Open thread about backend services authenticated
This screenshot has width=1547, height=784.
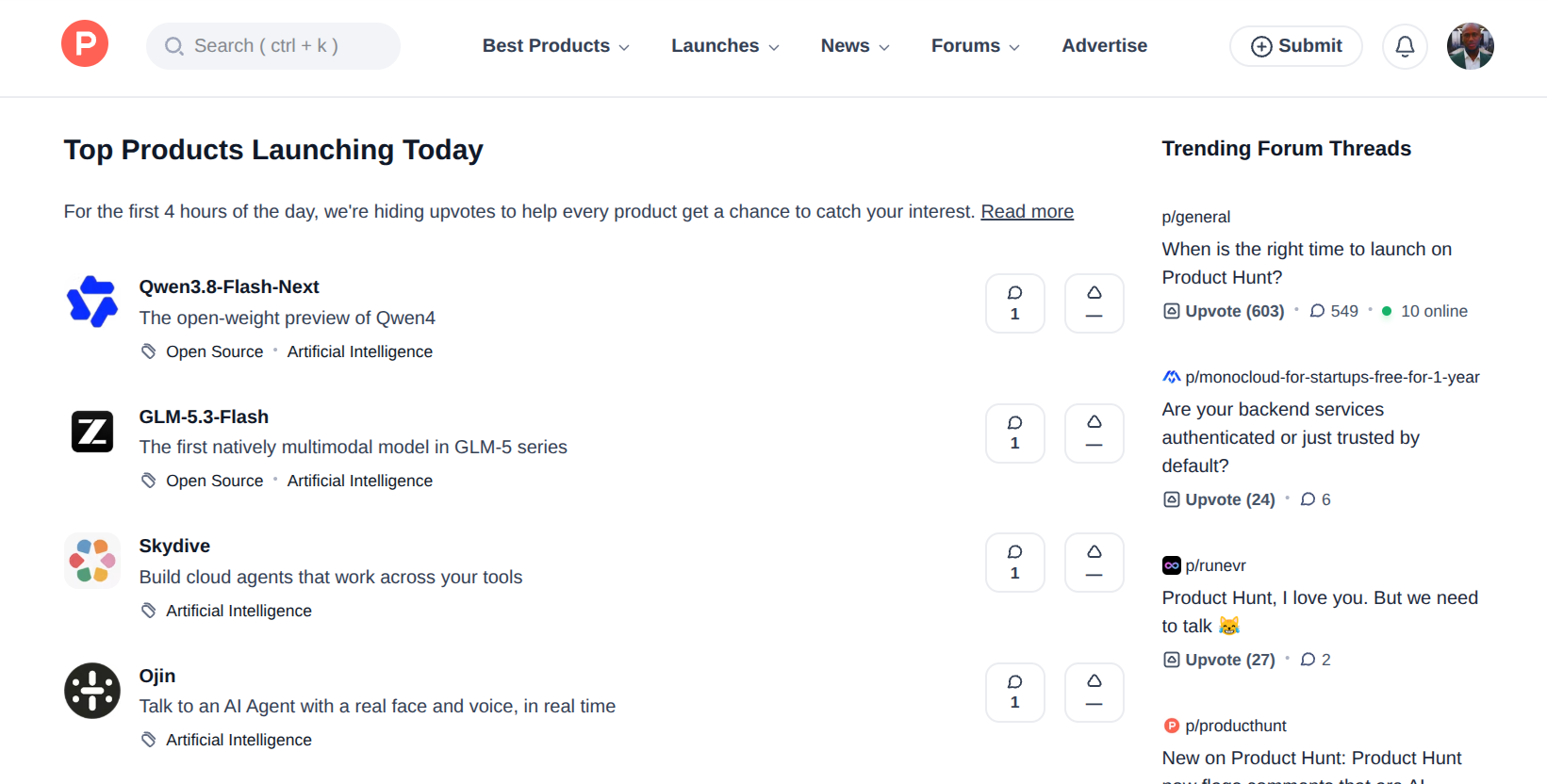[1291, 437]
